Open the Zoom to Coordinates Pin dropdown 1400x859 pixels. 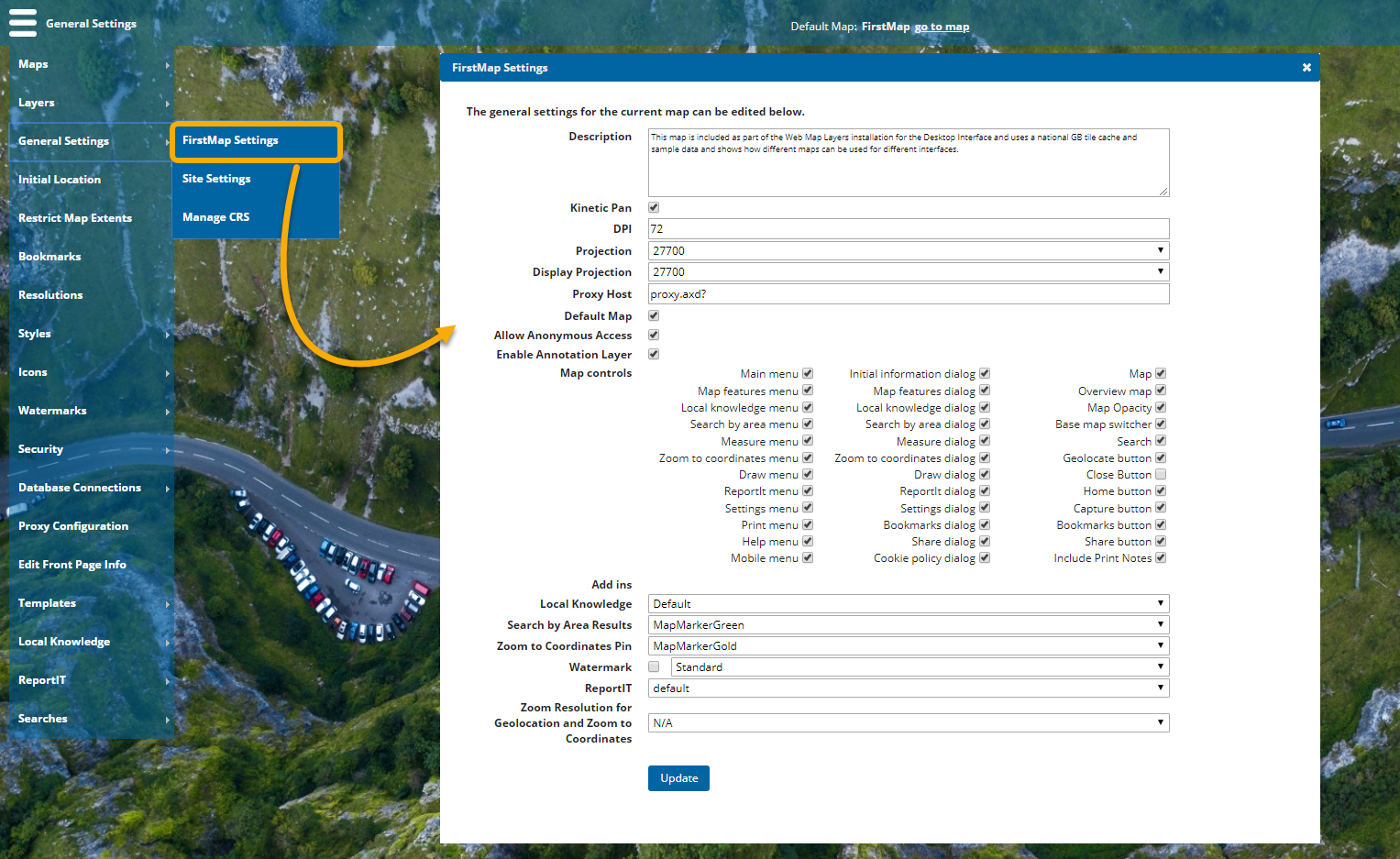tap(908, 646)
